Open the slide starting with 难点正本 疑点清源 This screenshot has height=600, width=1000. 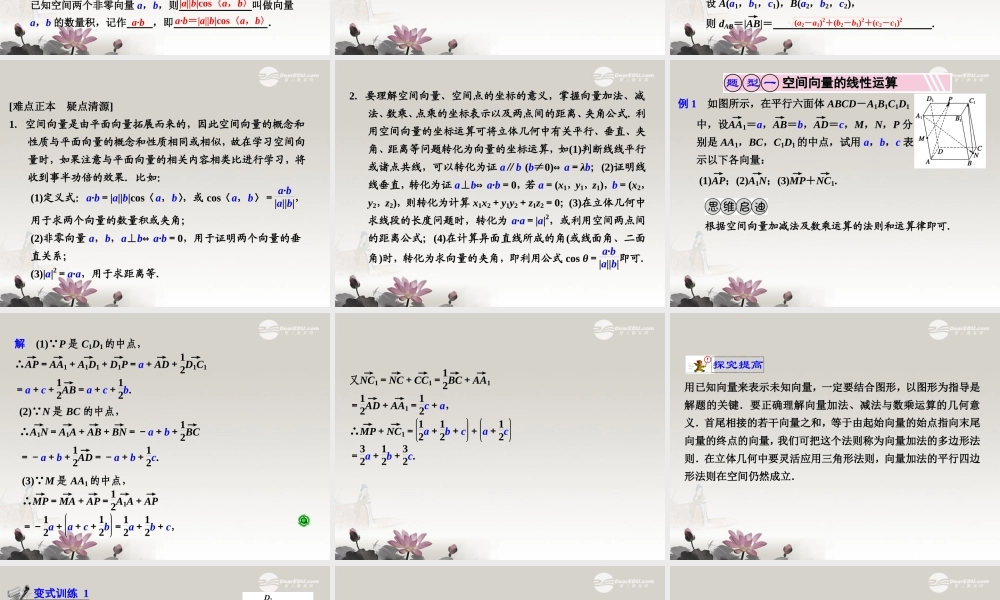coord(165,184)
